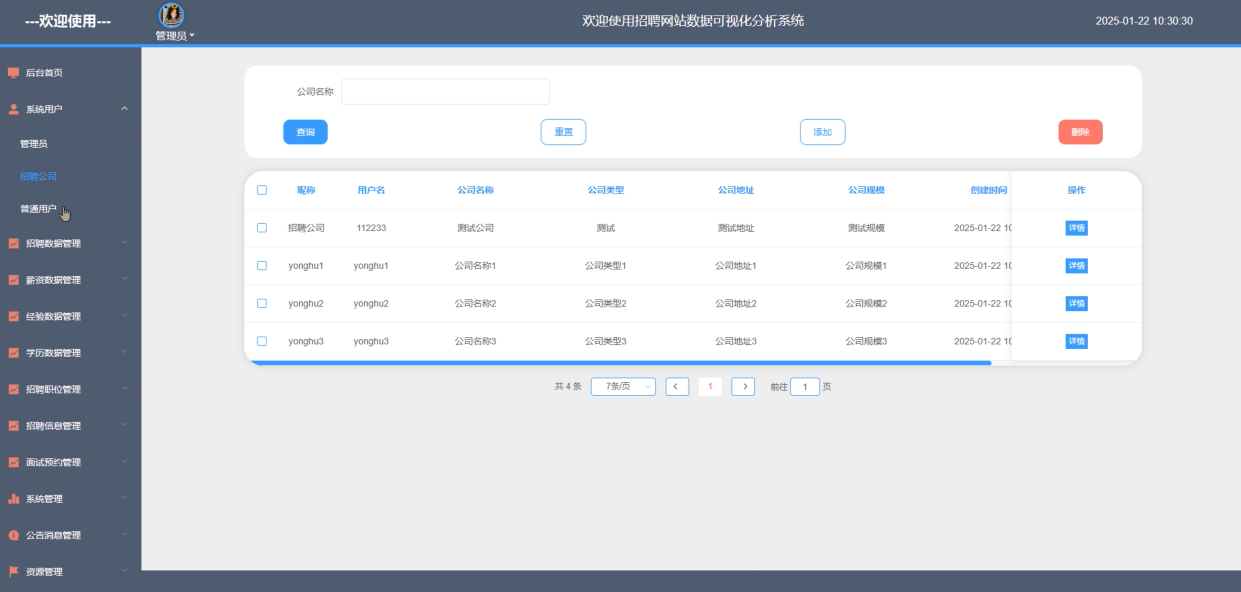Click the 公司地址 column header

click(736, 190)
